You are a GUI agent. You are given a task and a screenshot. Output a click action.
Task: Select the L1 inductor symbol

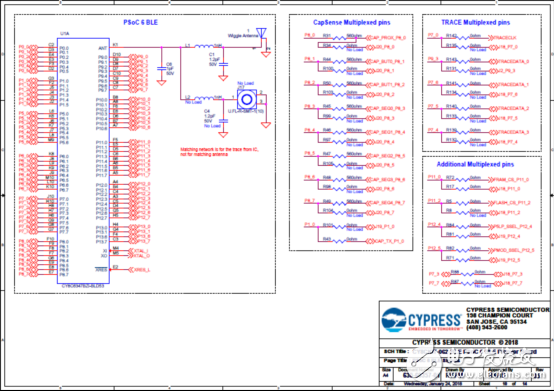tap(204, 46)
